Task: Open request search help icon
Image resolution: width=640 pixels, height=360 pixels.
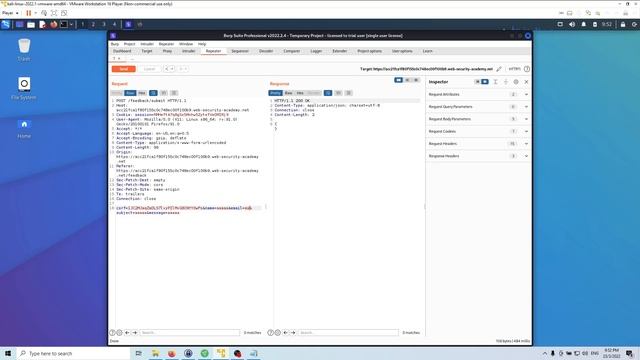Action: click(x=112, y=333)
